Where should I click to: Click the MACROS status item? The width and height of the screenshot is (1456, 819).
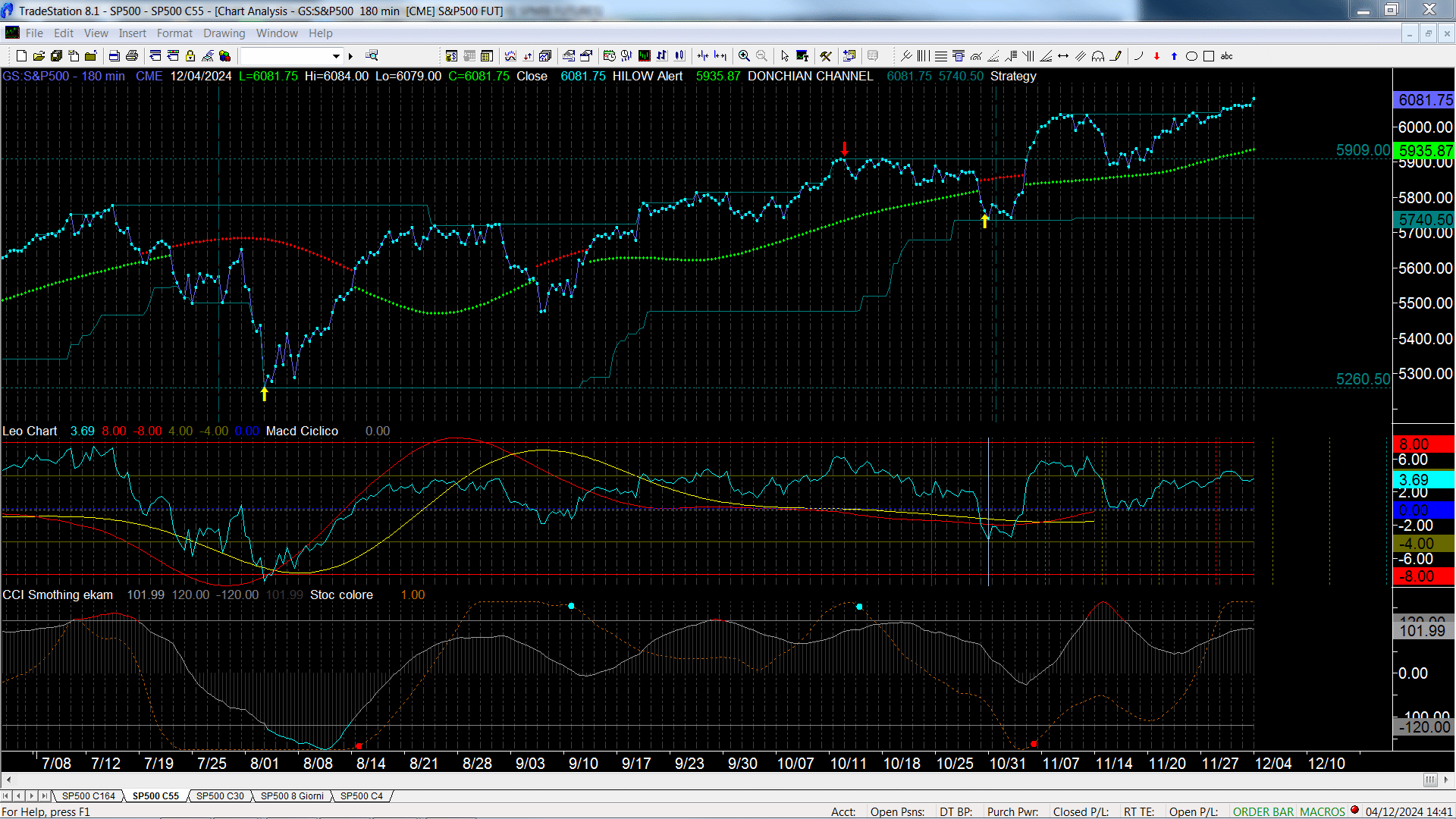1323,812
